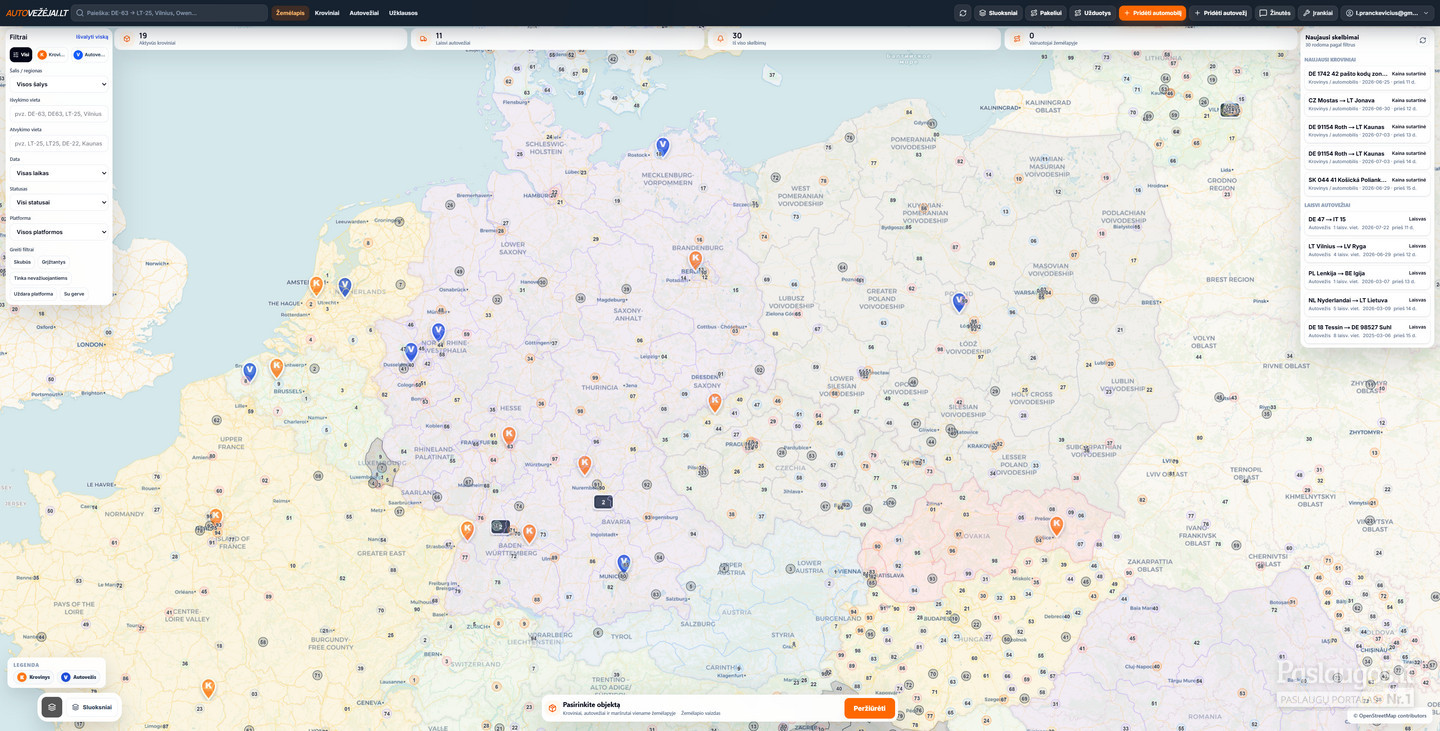Expand the user account menu

click(1387, 13)
